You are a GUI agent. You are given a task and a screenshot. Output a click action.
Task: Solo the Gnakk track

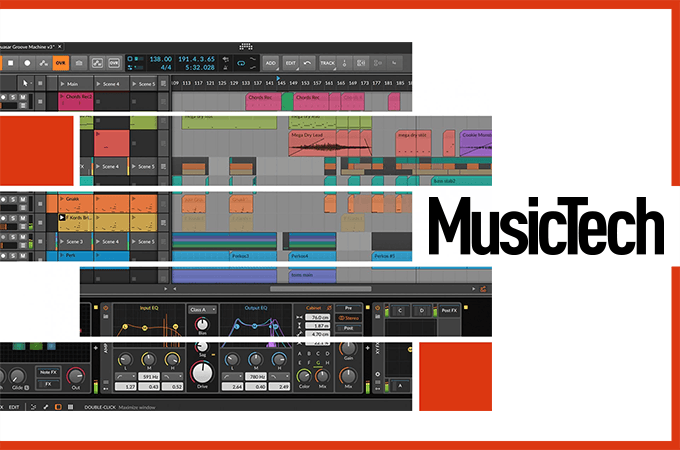(14, 199)
